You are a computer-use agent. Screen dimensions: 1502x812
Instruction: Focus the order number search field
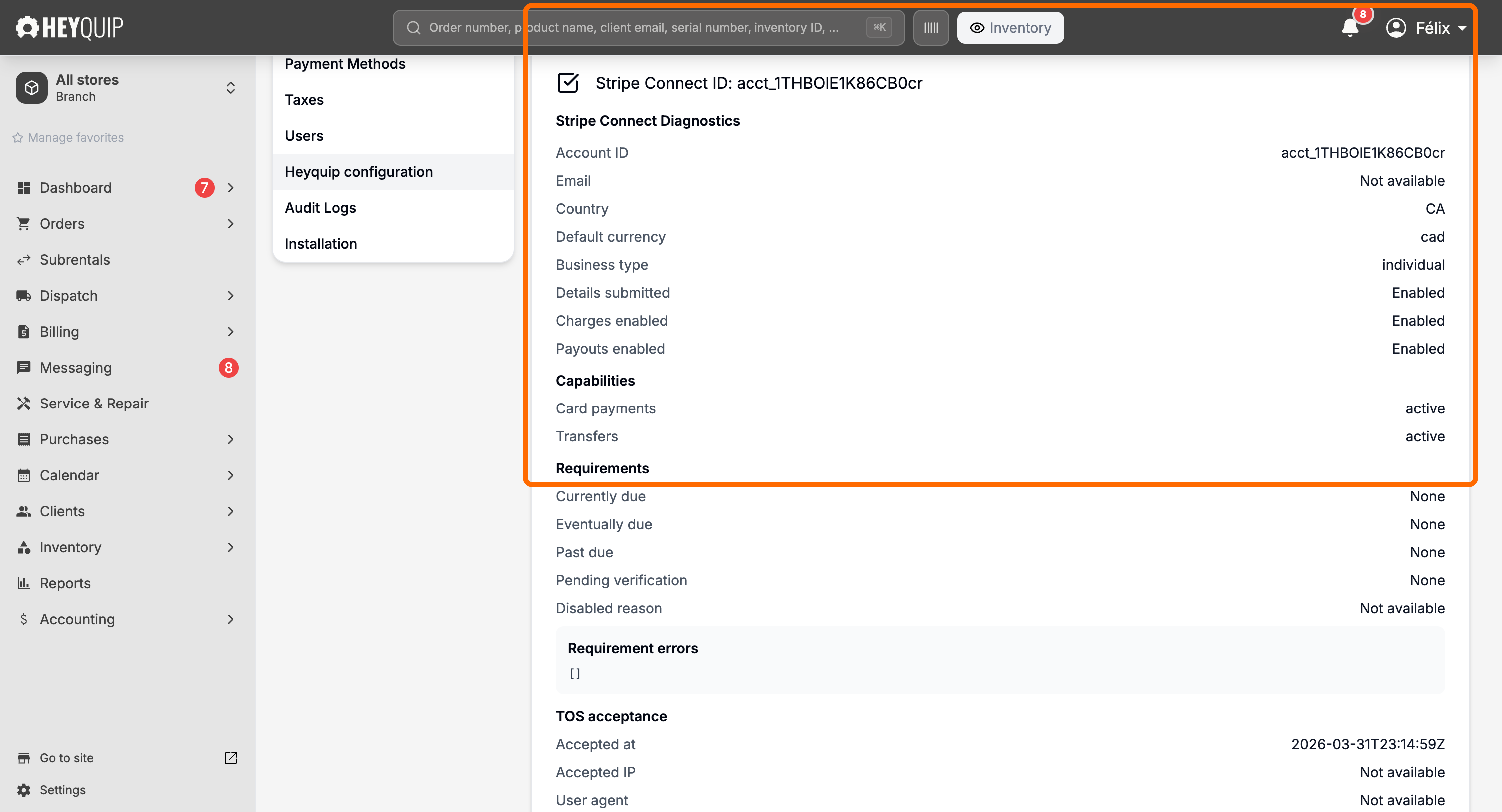649,28
